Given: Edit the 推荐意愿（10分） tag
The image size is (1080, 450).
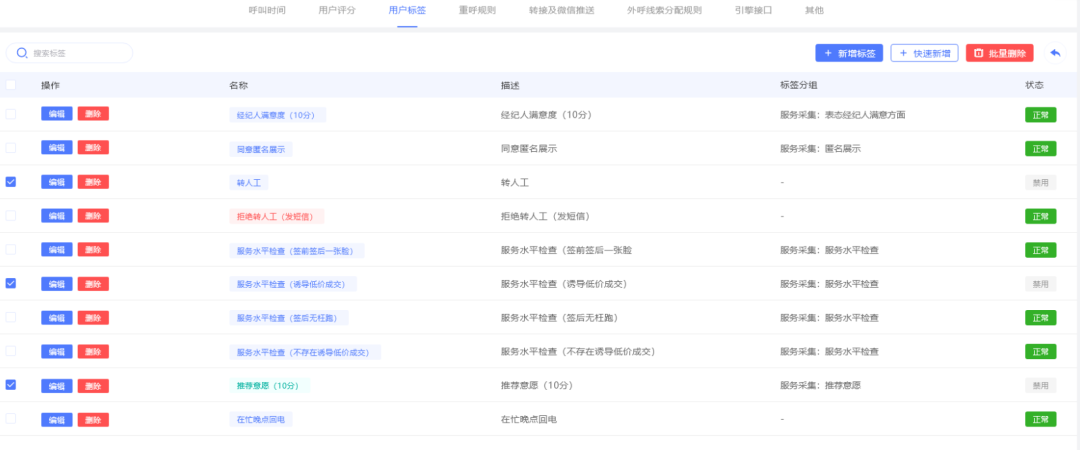Looking at the screenshot, I should coord(56,385).
